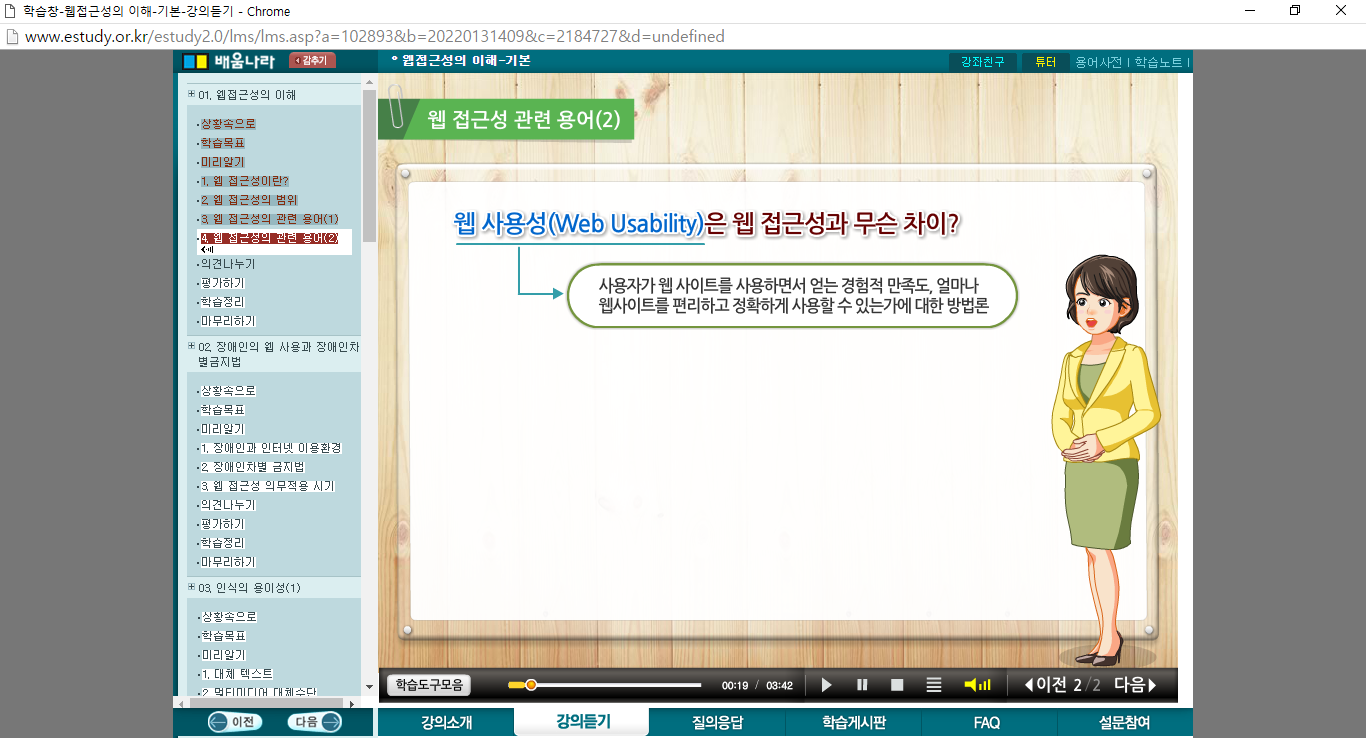Open the 튜터 link in header
1366x738 pixels.
(x=1045, y=62)
